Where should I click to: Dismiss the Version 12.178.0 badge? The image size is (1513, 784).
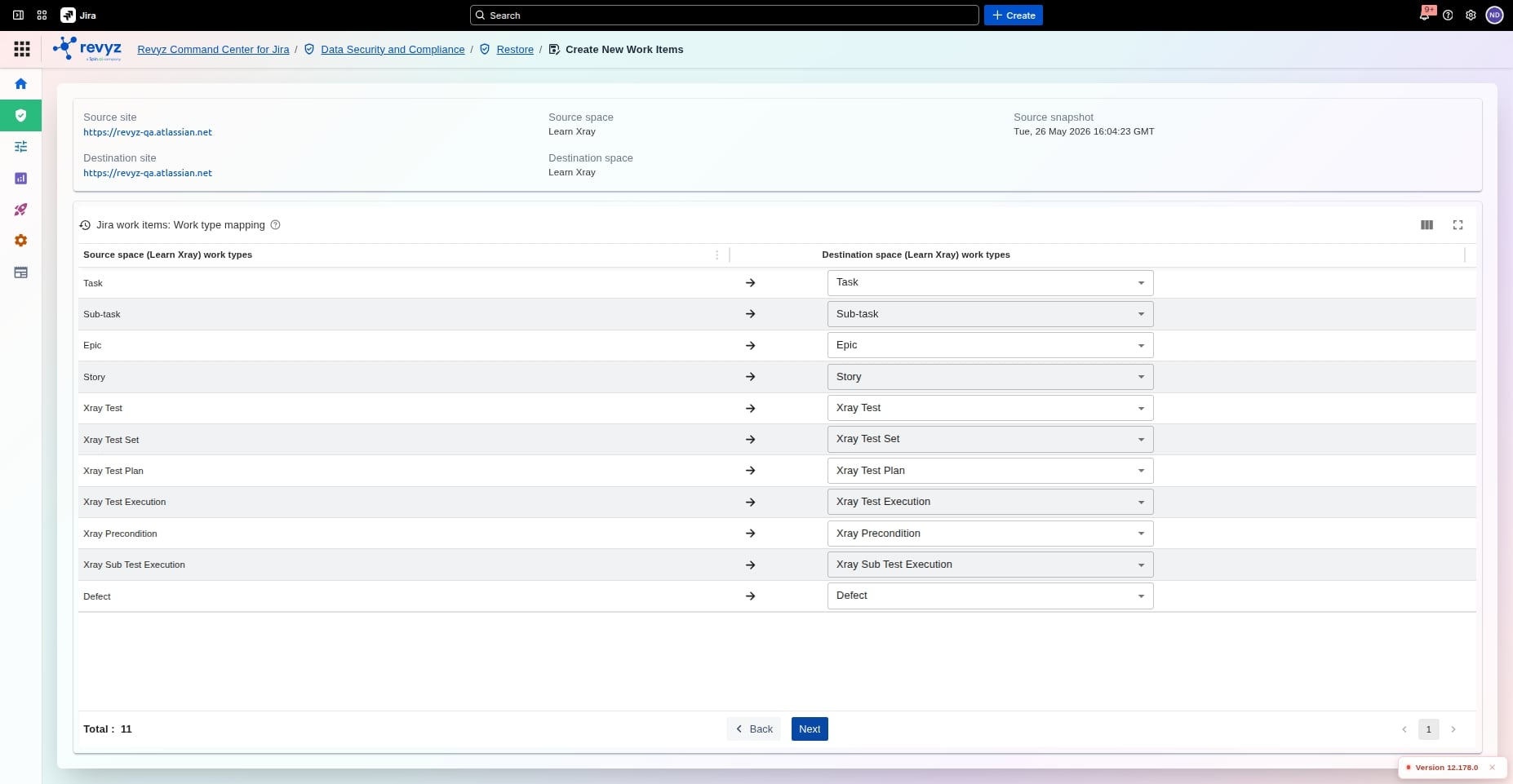(1493, 768)
